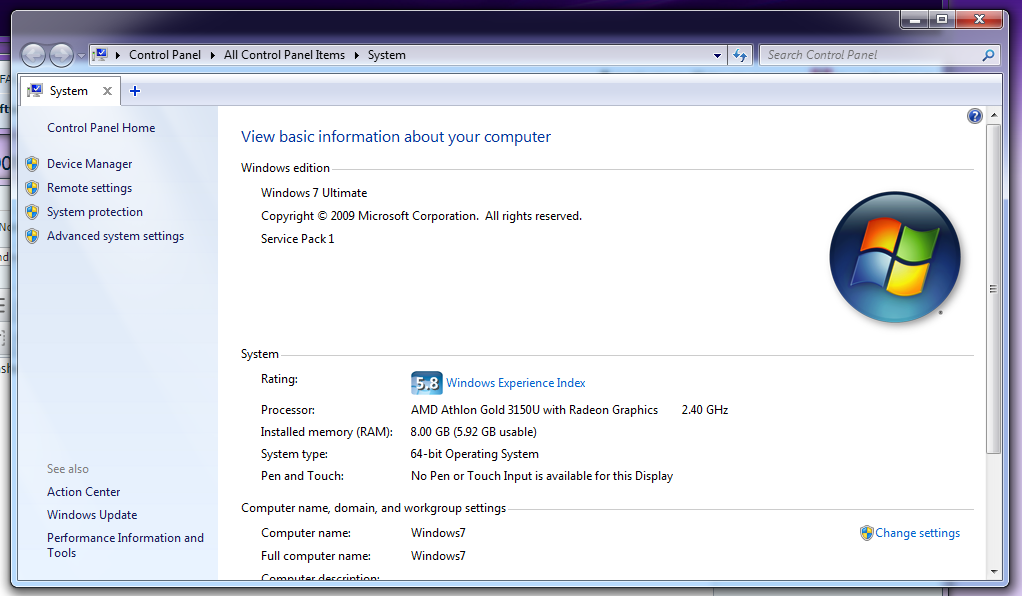1022x596 pixels.
Task: Open Advanced system settings
Action: (x=115, y=236)
